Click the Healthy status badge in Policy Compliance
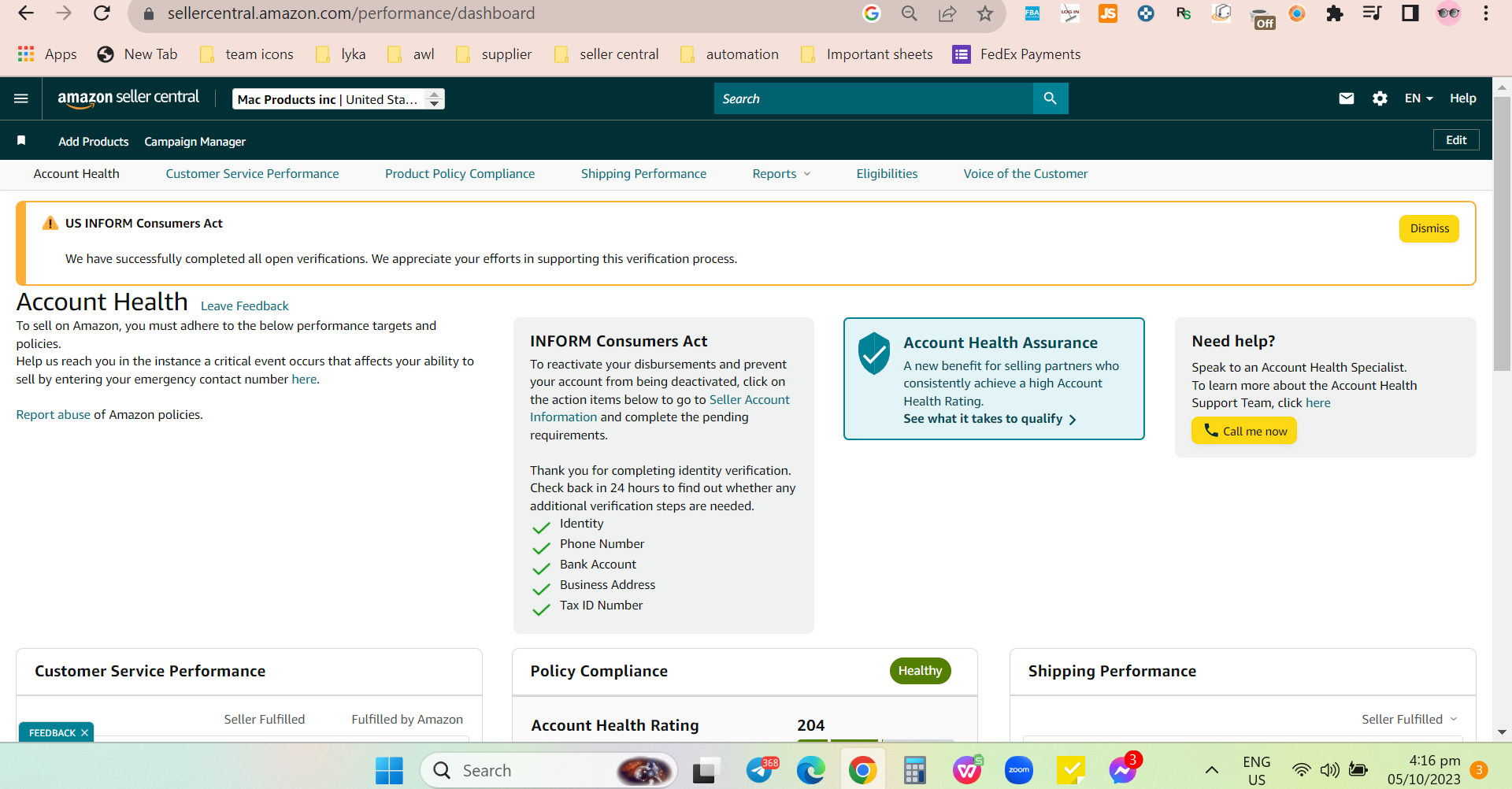This screenshot has width=1512, height=789. tap(920, 671)
